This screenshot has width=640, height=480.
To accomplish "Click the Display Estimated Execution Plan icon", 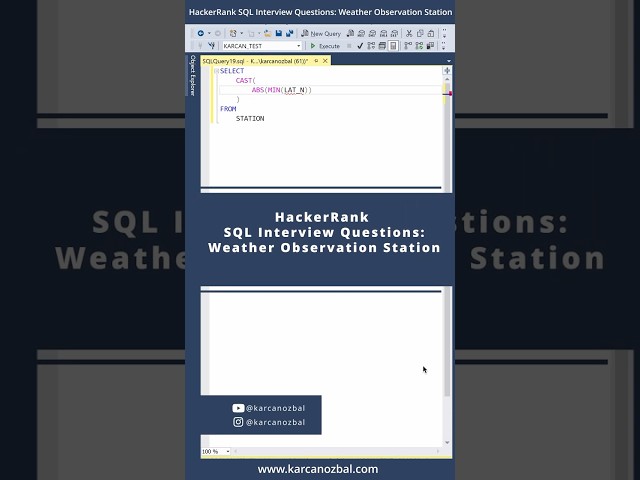I will pyautogui.click(x=371, y=46).
